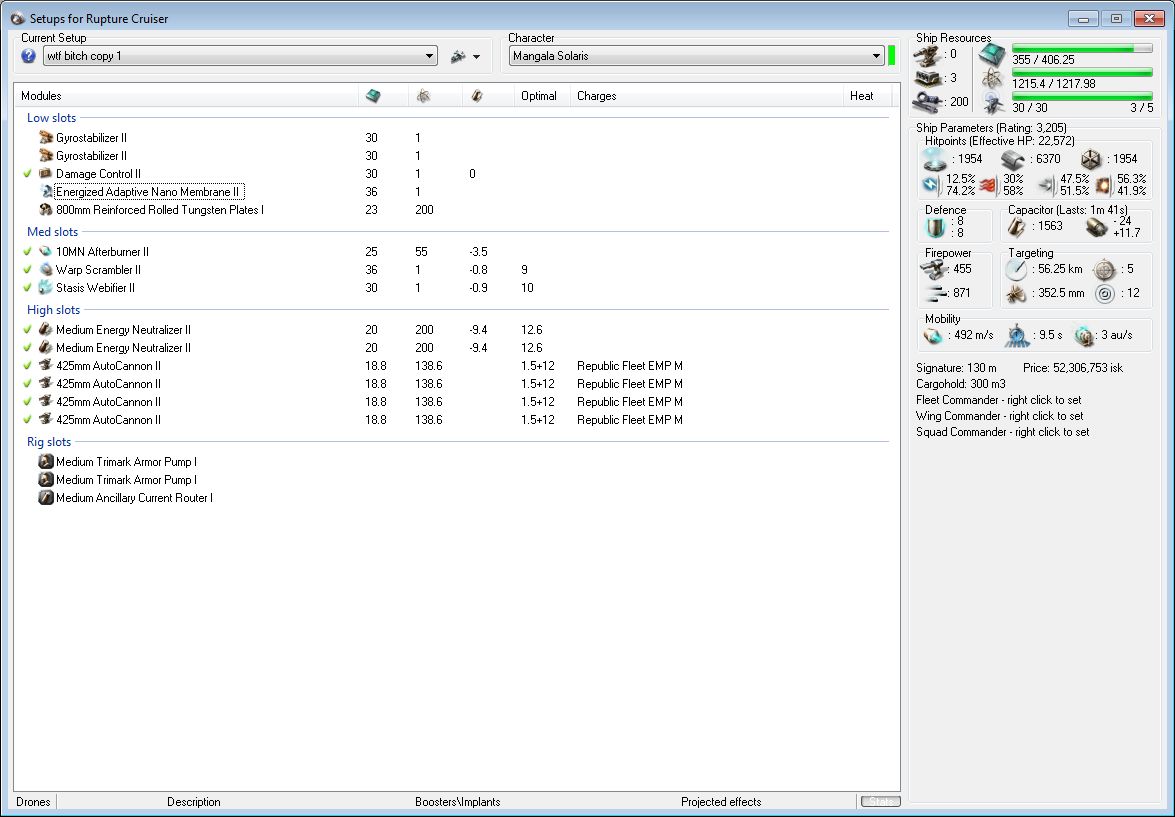Toggle the last 425mm AutoCannon II checkmark

click(x=28, y=420)
